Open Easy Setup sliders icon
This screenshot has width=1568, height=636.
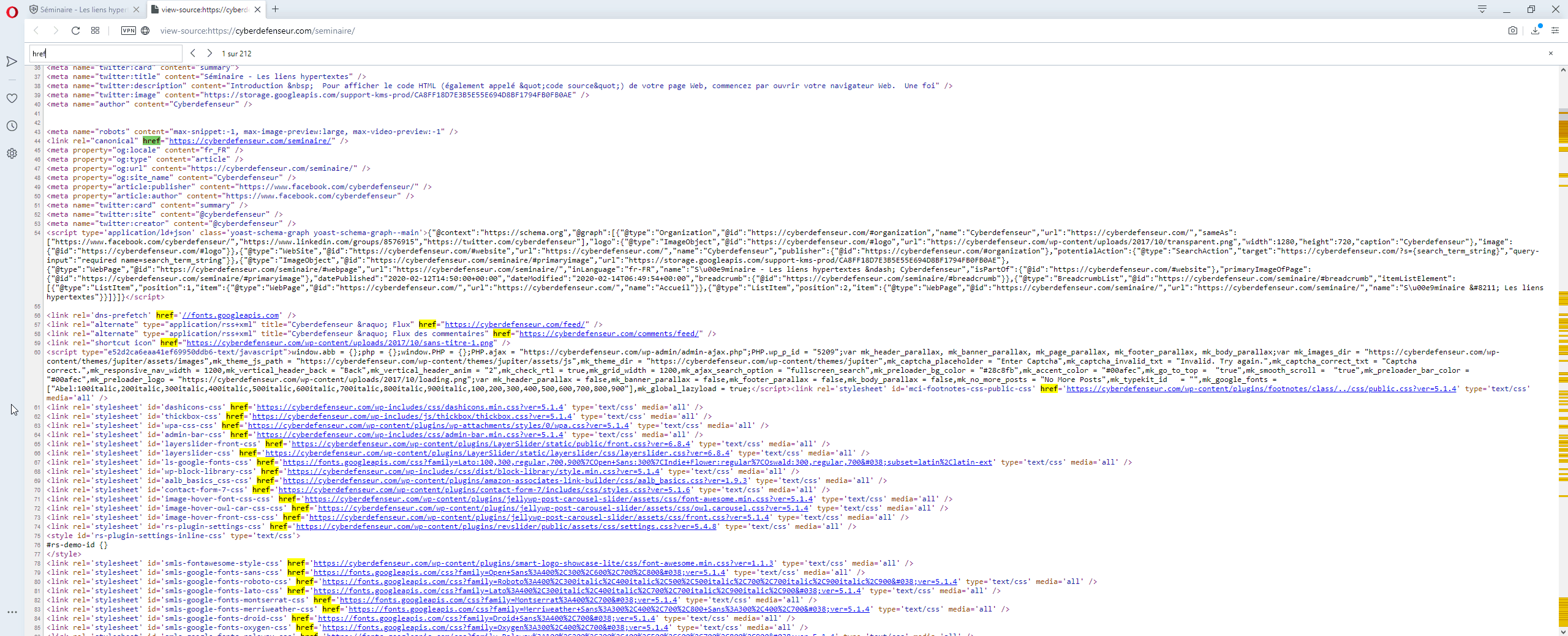(x=1555, y=31)
